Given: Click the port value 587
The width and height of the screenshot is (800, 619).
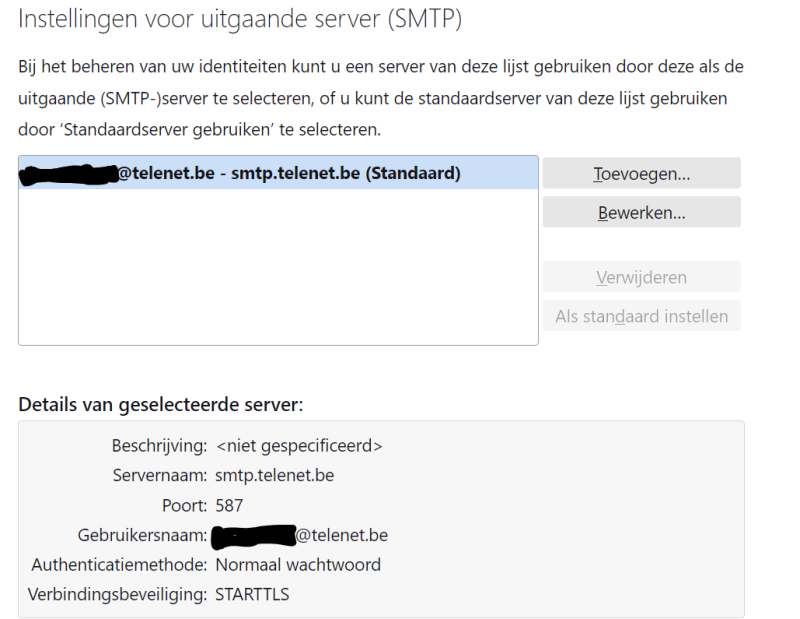Looking at the screenshot, I should coord(229,505).
